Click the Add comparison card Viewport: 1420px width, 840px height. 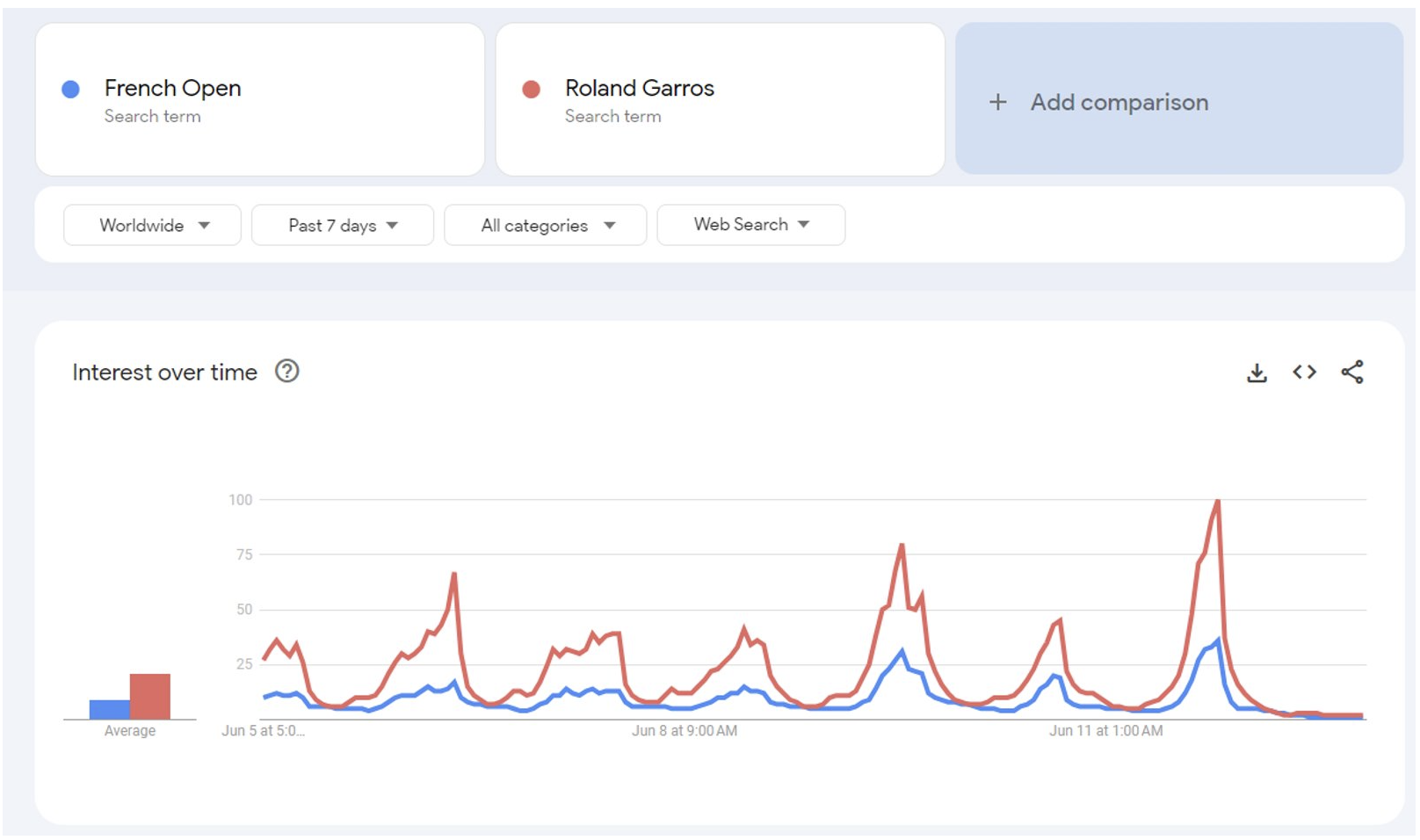click(x=1179, y=98)
